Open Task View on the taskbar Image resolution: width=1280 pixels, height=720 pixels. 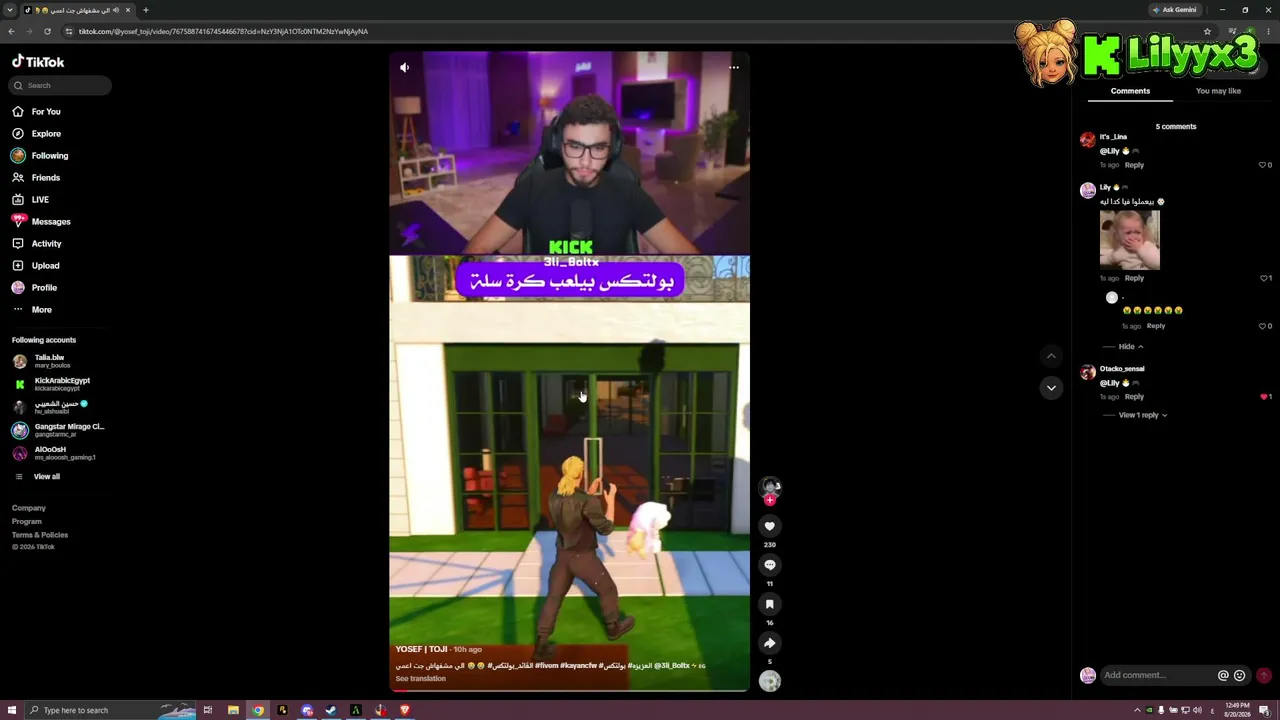point(208,710)
